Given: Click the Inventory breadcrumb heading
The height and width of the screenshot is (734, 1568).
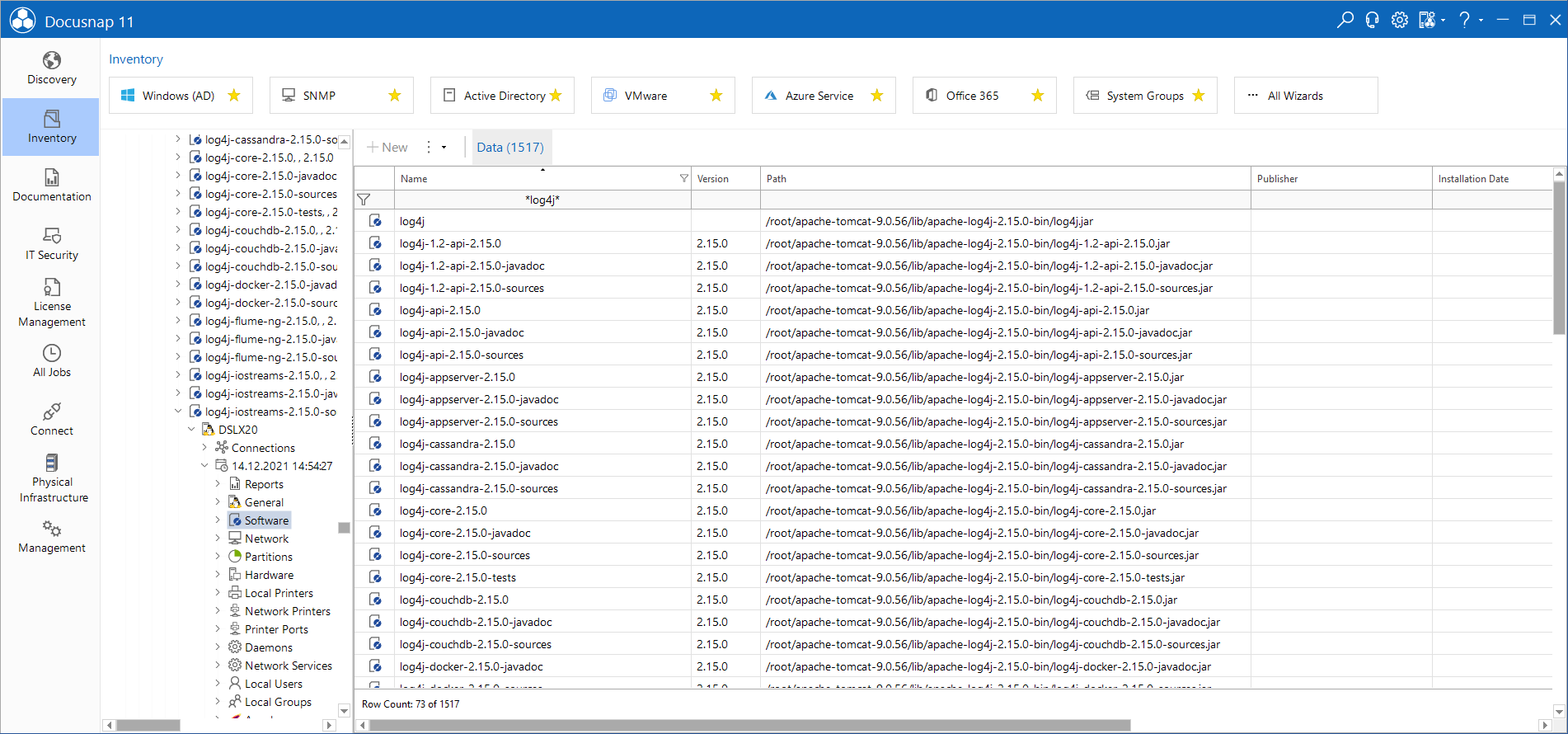Looking at the screenshot, I should pos(136,59).
